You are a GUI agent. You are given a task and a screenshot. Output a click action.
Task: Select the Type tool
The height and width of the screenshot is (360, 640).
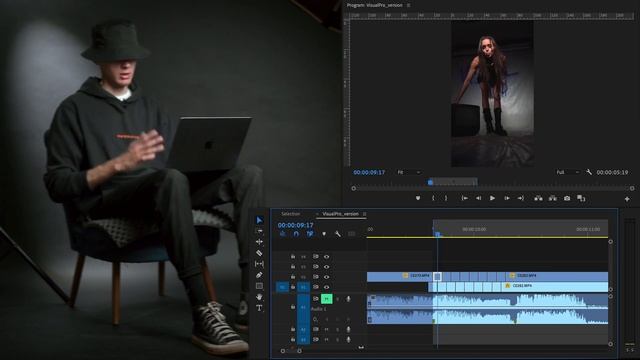(x=259, y=308)
